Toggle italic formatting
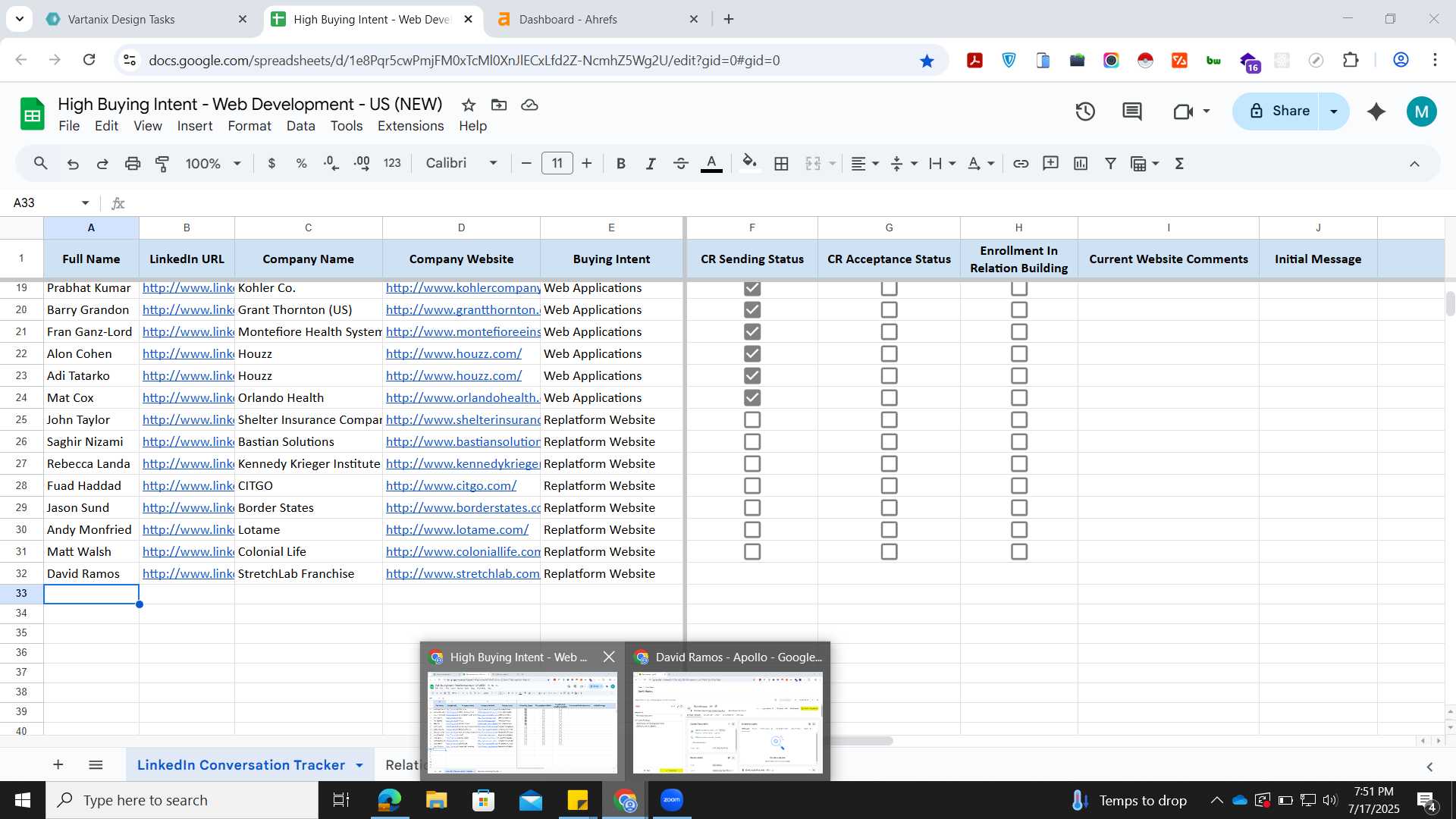 pos(651,163)
